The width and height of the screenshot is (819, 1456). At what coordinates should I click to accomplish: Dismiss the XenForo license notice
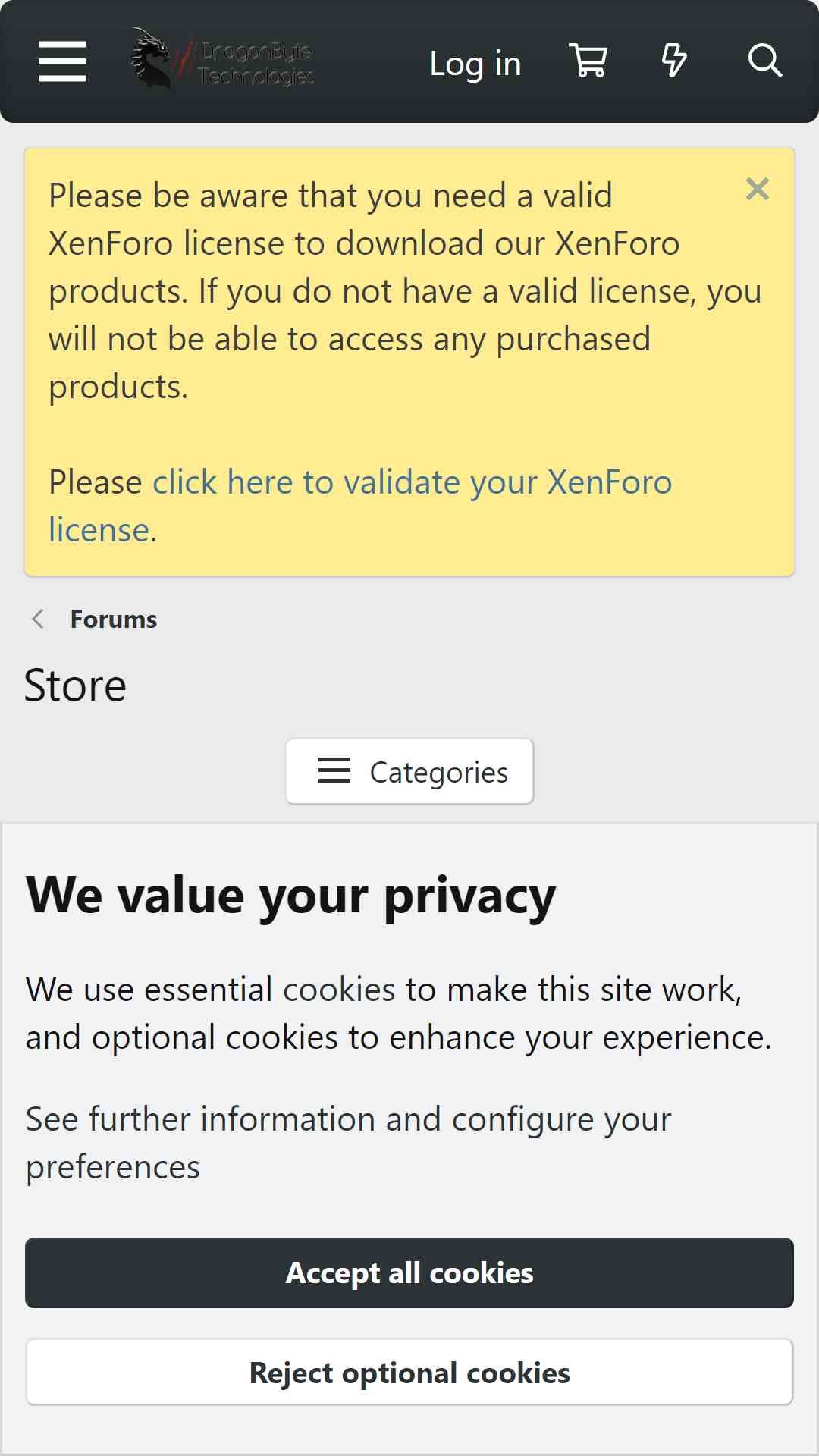point(758,189)
